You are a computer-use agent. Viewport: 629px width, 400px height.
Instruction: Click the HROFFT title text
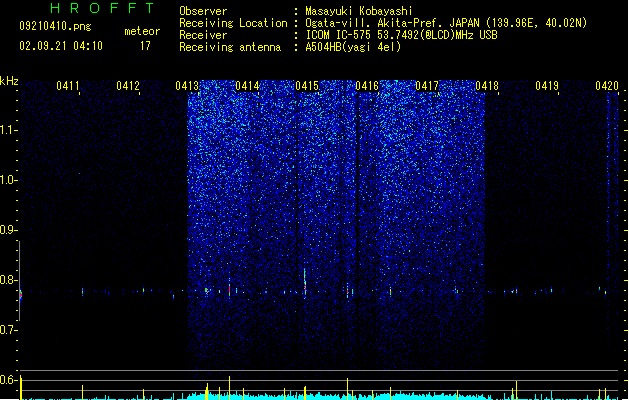point(103,8)
